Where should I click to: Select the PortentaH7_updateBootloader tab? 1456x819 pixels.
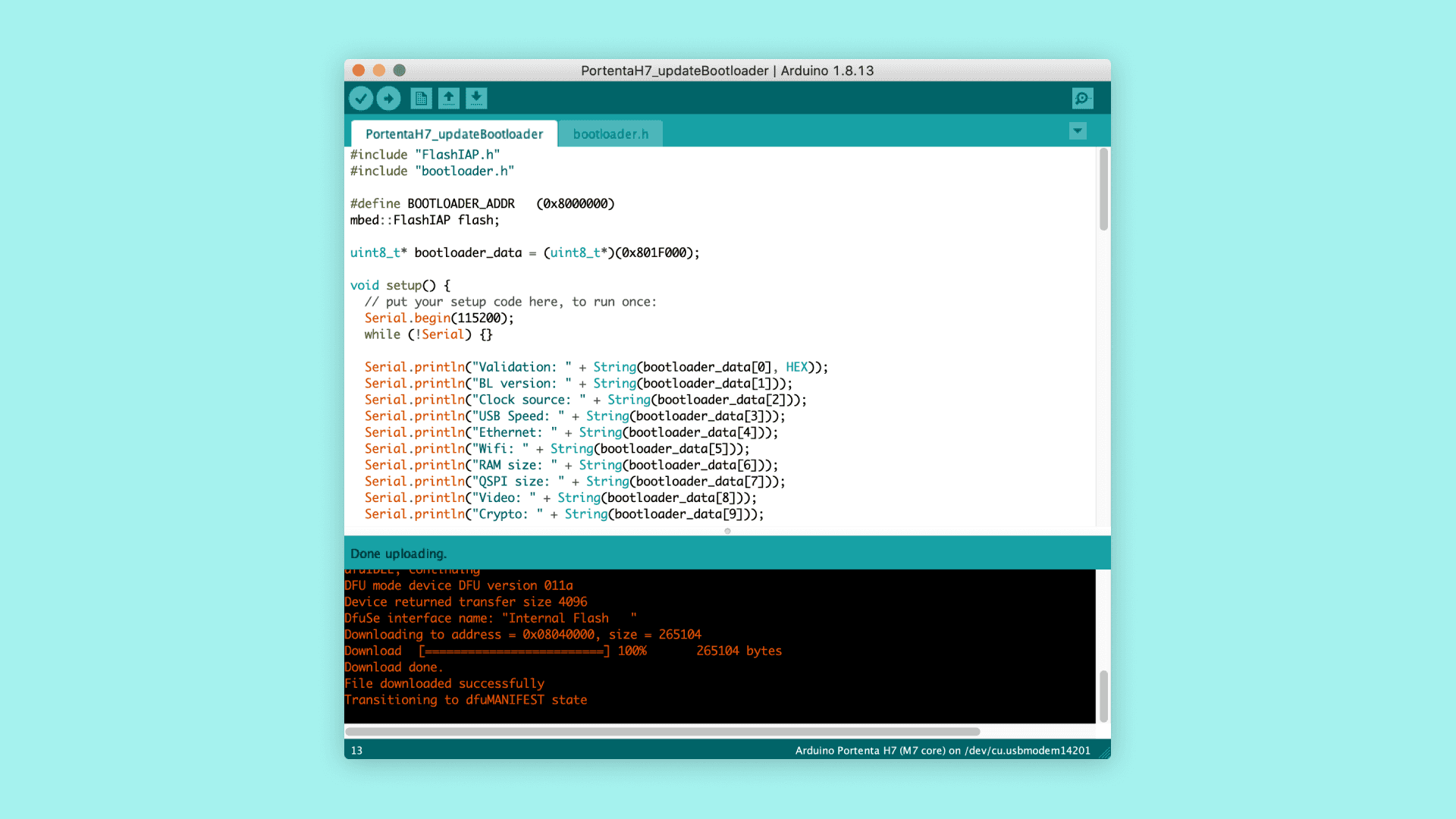[453, 134]
